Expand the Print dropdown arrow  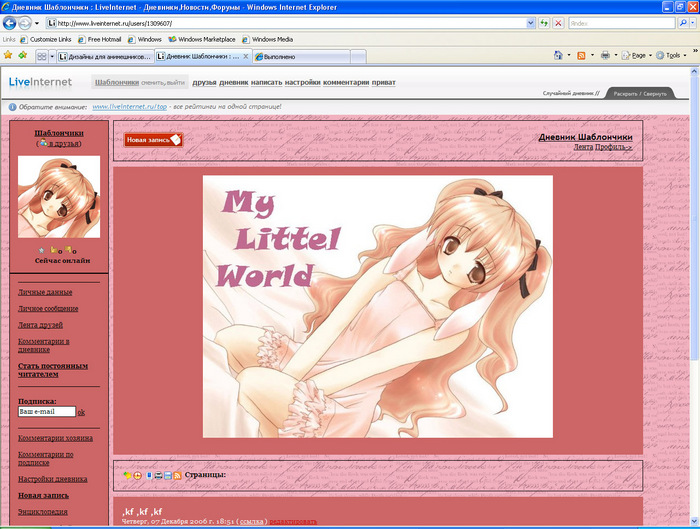pyautogui.click(x=616, y=55)
